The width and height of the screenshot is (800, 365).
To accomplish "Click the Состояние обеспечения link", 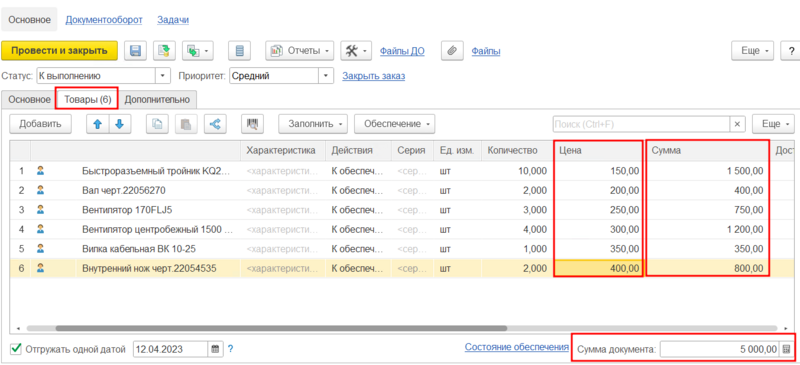I will pyautogui.click(x=516, y=347).
